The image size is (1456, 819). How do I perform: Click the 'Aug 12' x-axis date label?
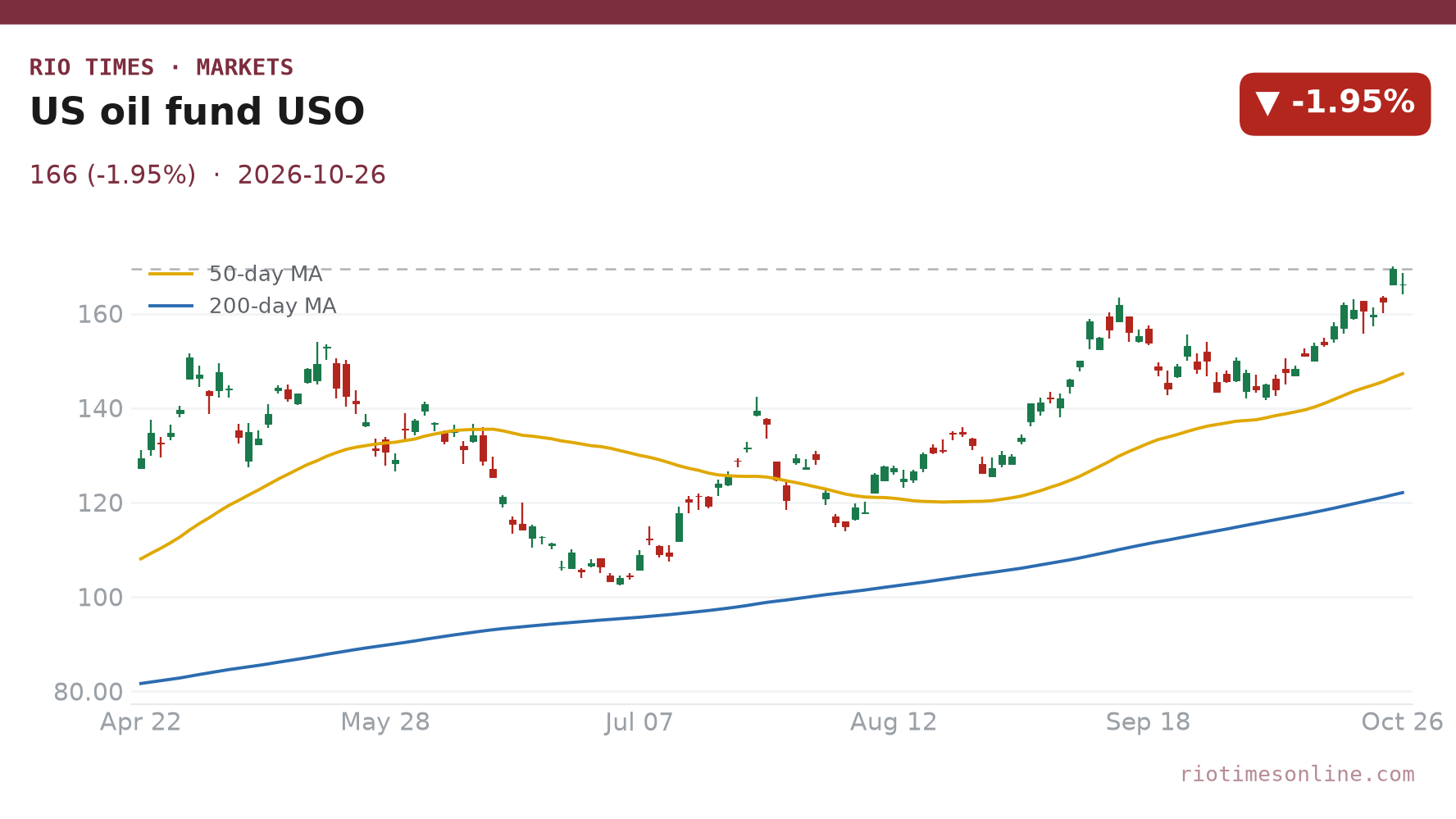click(894, 722)
